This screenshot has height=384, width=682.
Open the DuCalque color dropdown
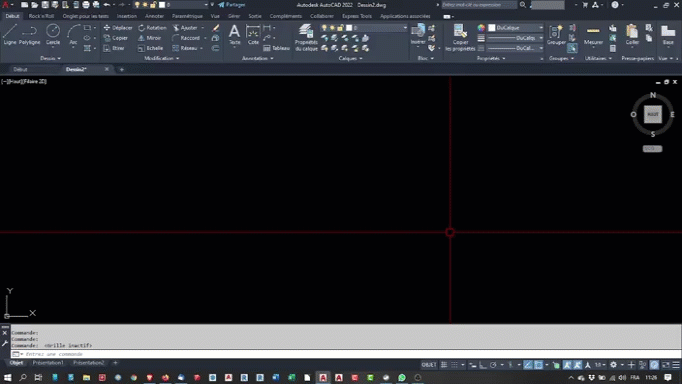point(515,28)
